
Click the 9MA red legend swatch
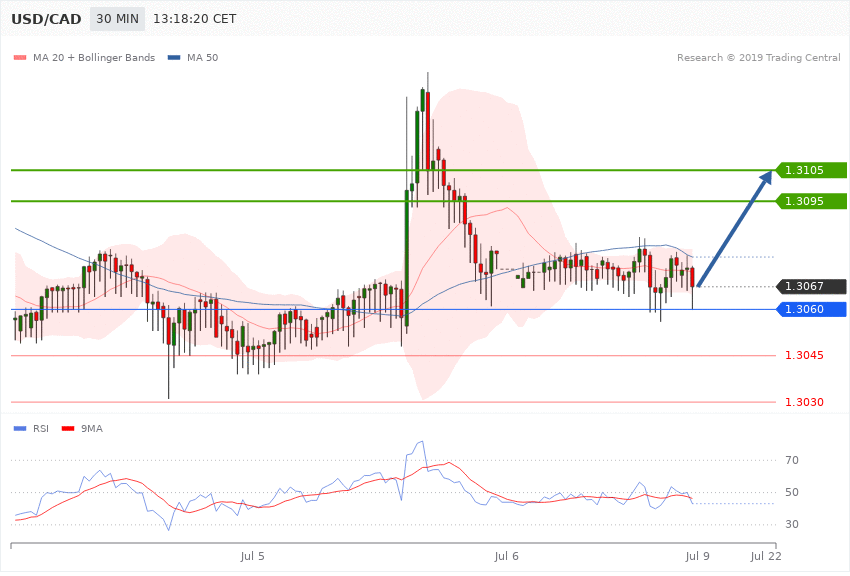[x=68, y=429]
